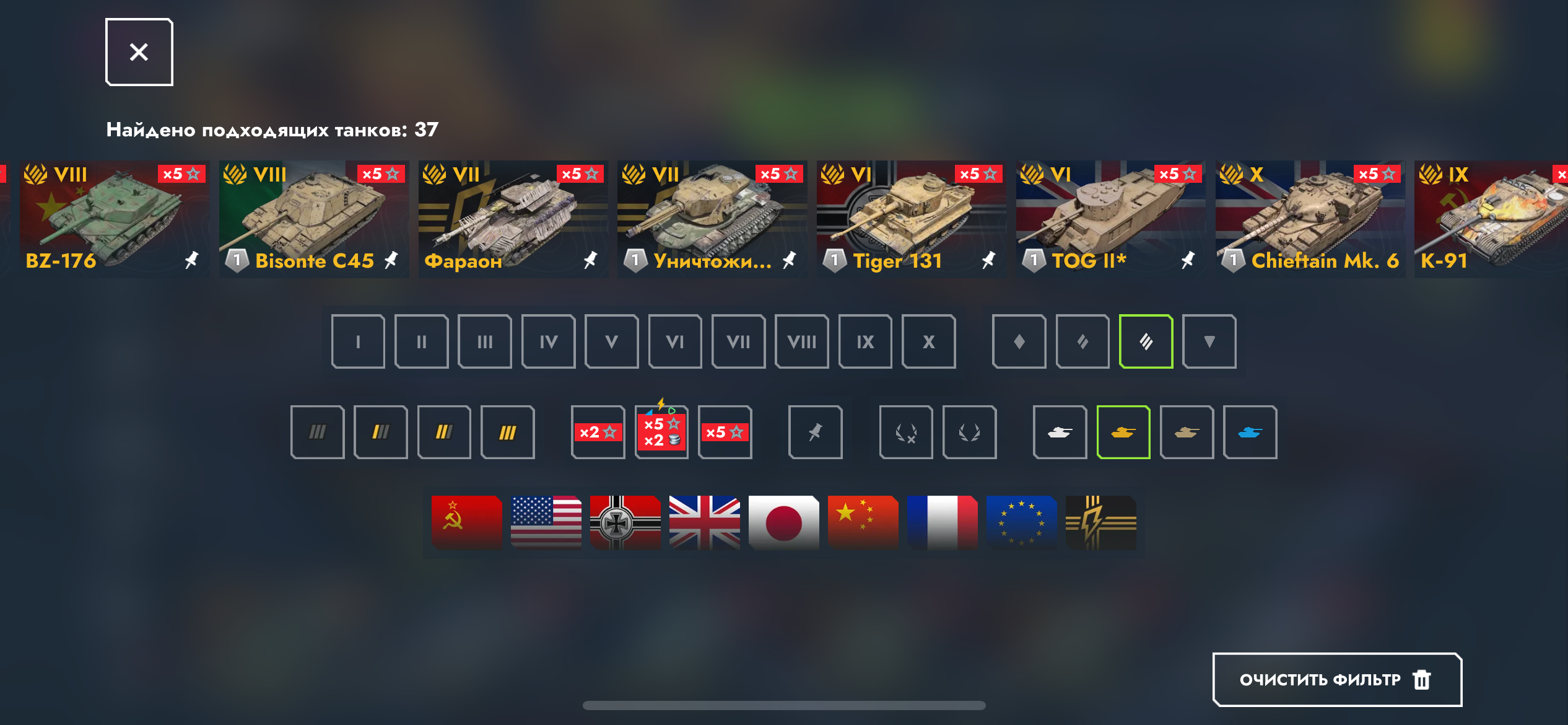Open the Tiger 131 tank card
Viewport: 1568px width, 725px height.
(x=911, y=219)
